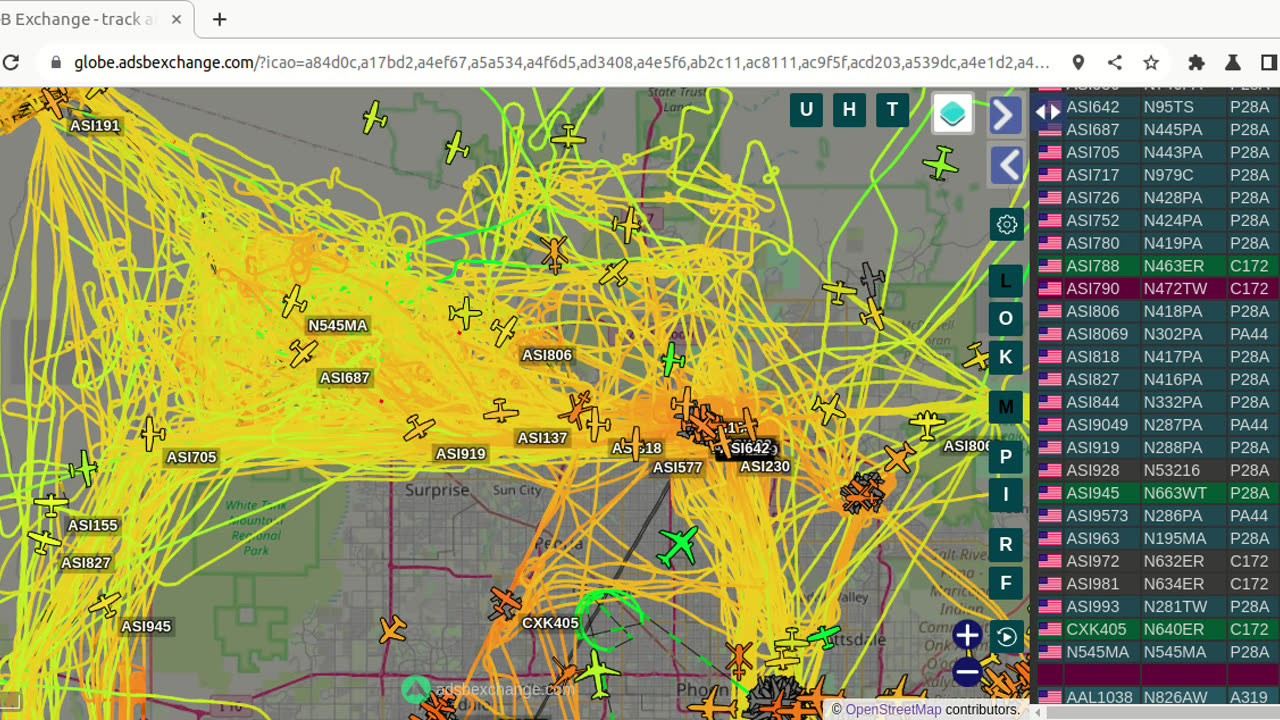This screenshot has height=720, width=1280.
Task: Select the bright green jet near Peoria
Action: (x=679, y=546)
